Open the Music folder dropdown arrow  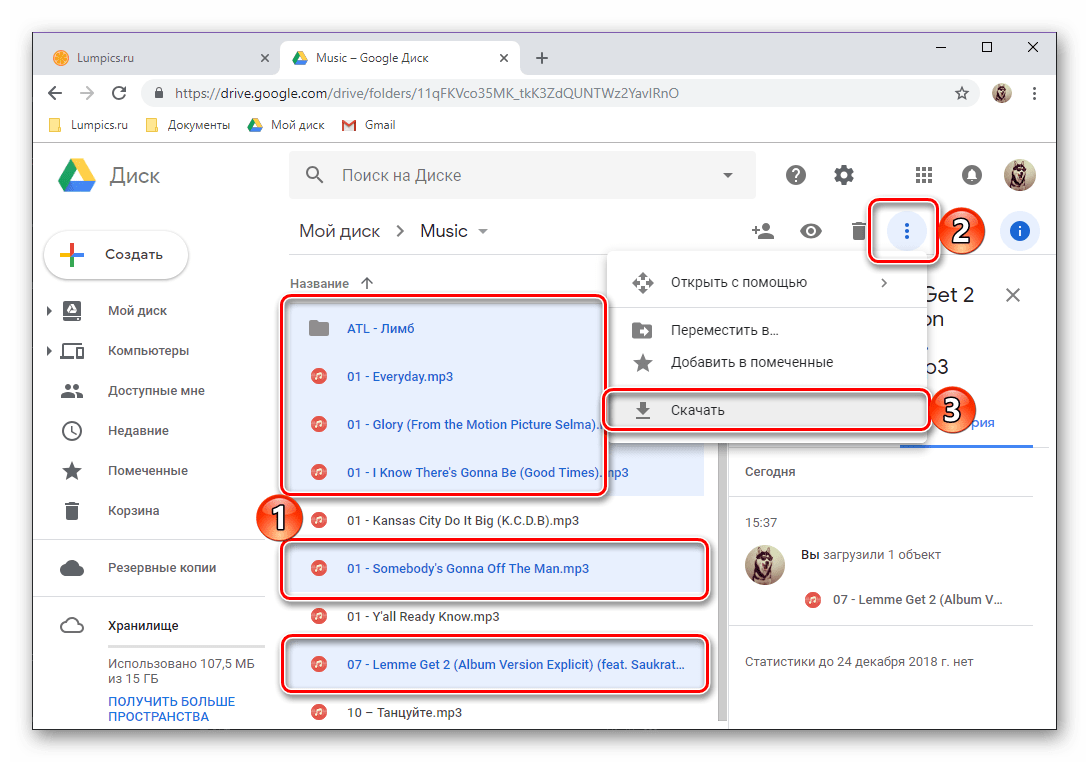point(483,231)
